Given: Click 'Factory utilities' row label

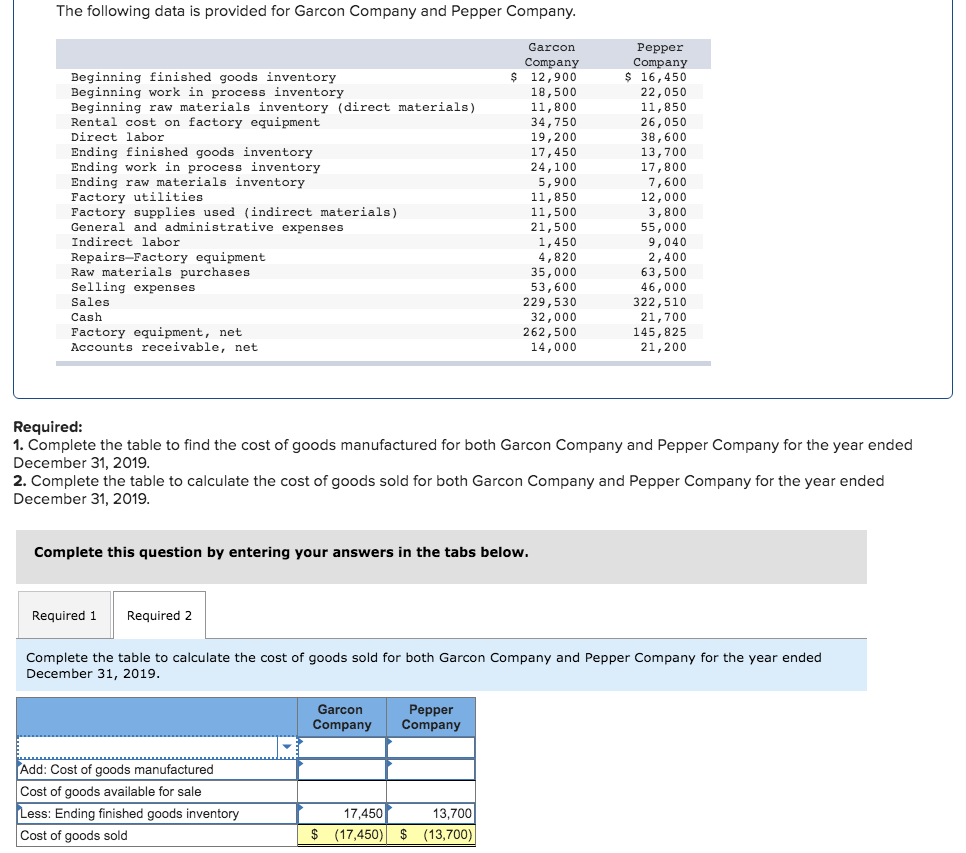Looking at the screenshot, I should click(x=137, y=197).
